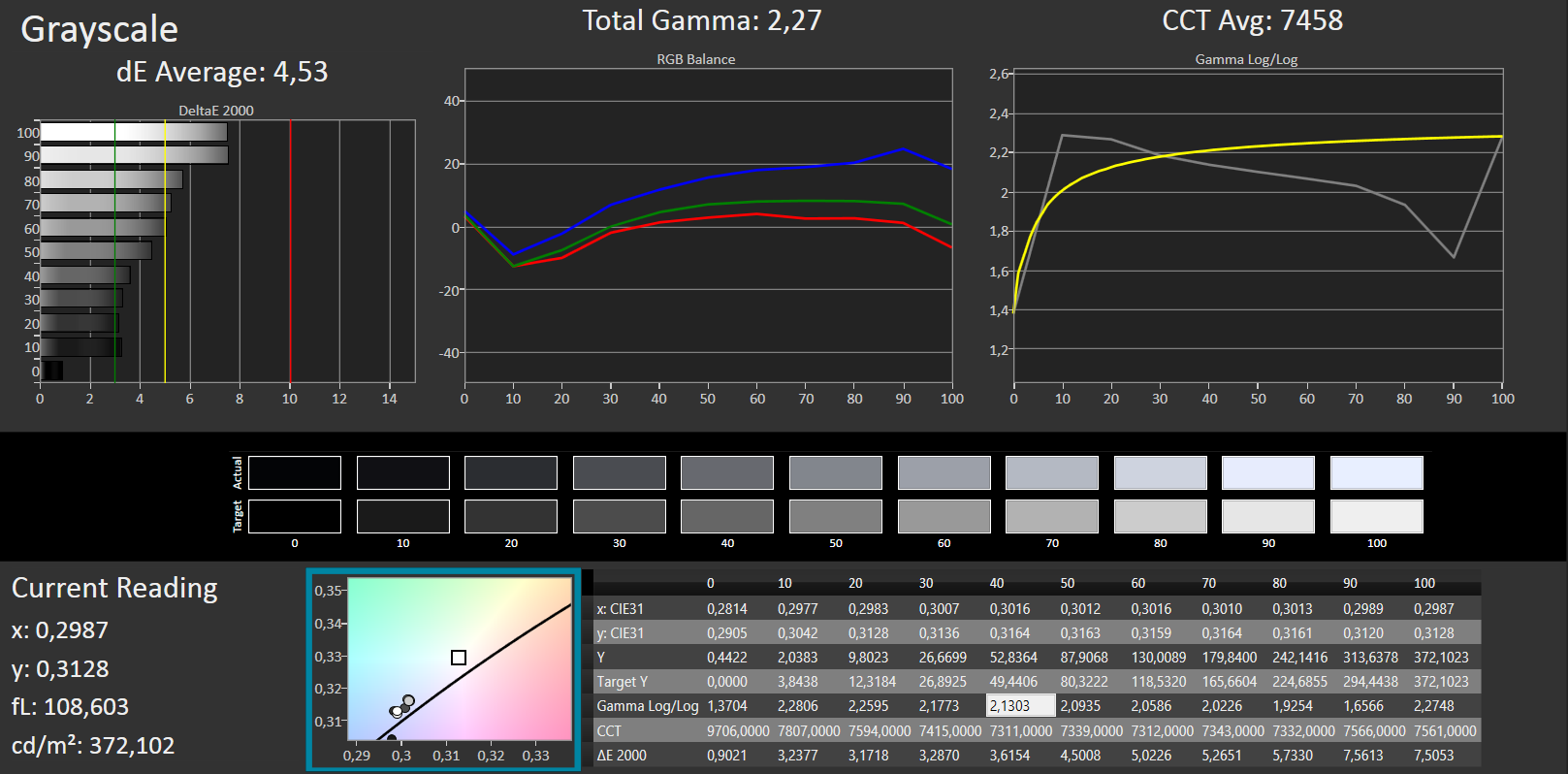
Task: Select the Target color swatch for level 30
Action: click(620, 516)
